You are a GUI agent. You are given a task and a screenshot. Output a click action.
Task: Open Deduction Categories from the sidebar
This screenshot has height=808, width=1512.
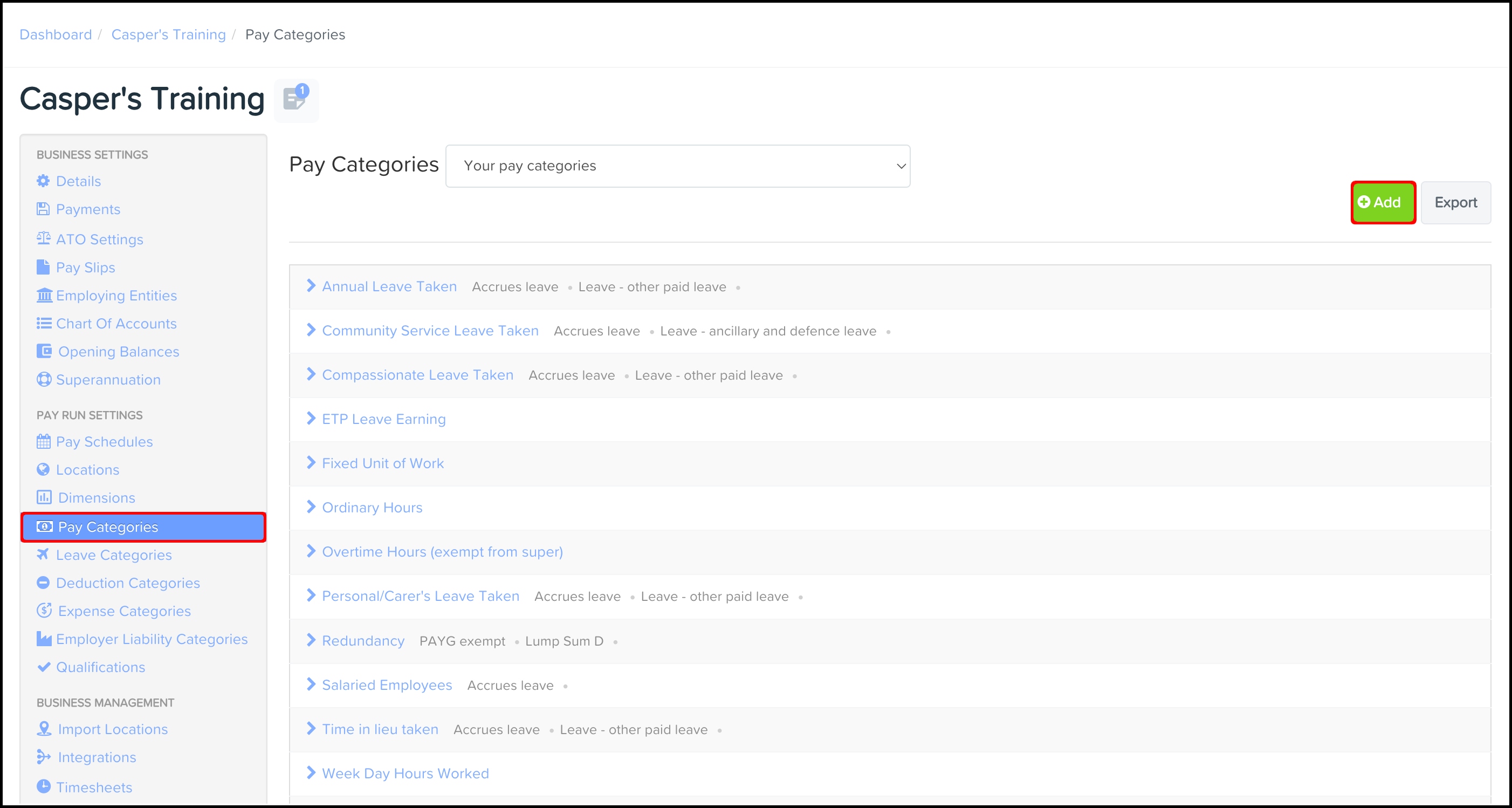coord(127,583)
